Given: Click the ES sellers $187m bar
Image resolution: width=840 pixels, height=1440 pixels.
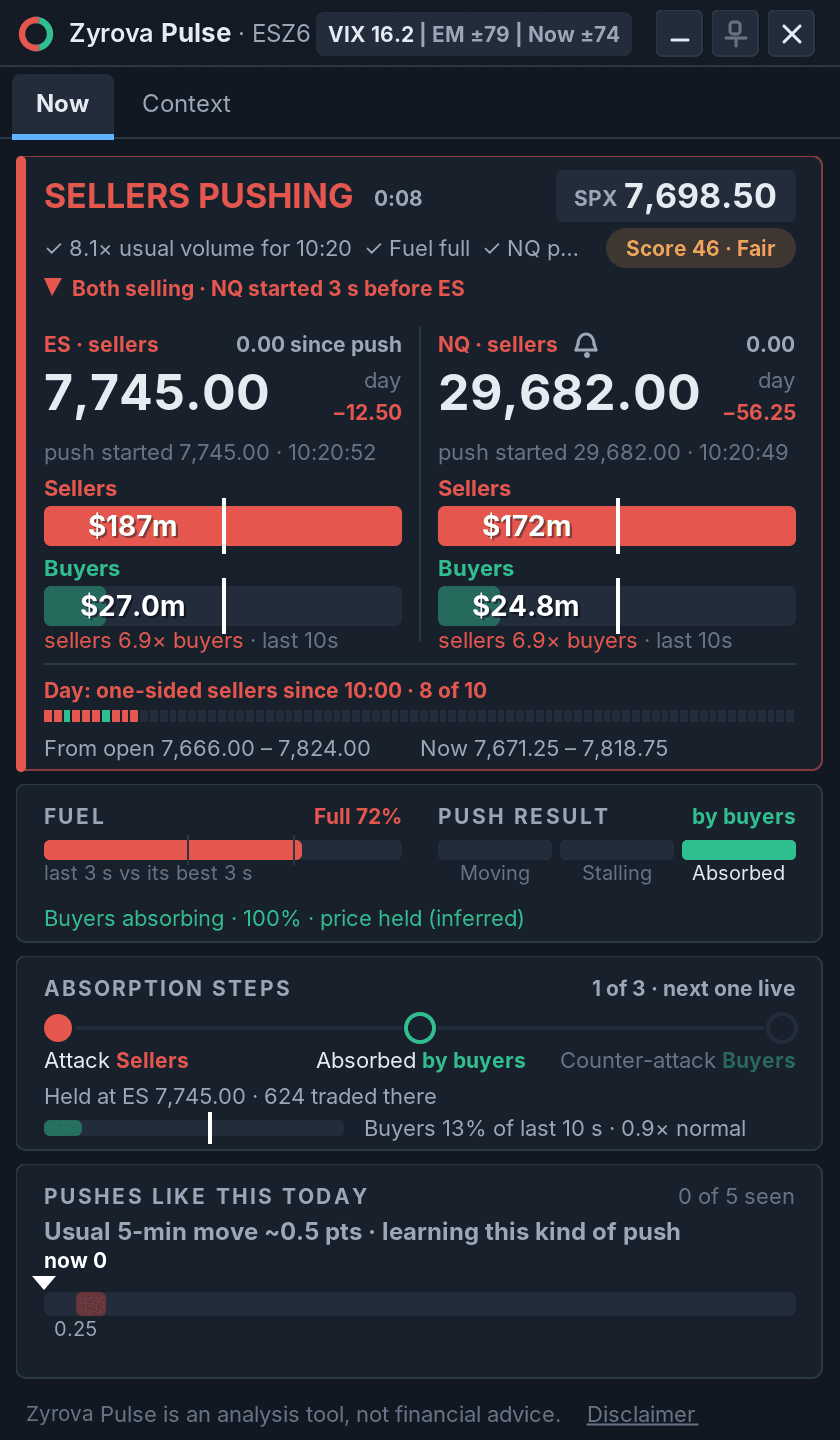Looking at the screenshot, I should click(x=223, y=526).
